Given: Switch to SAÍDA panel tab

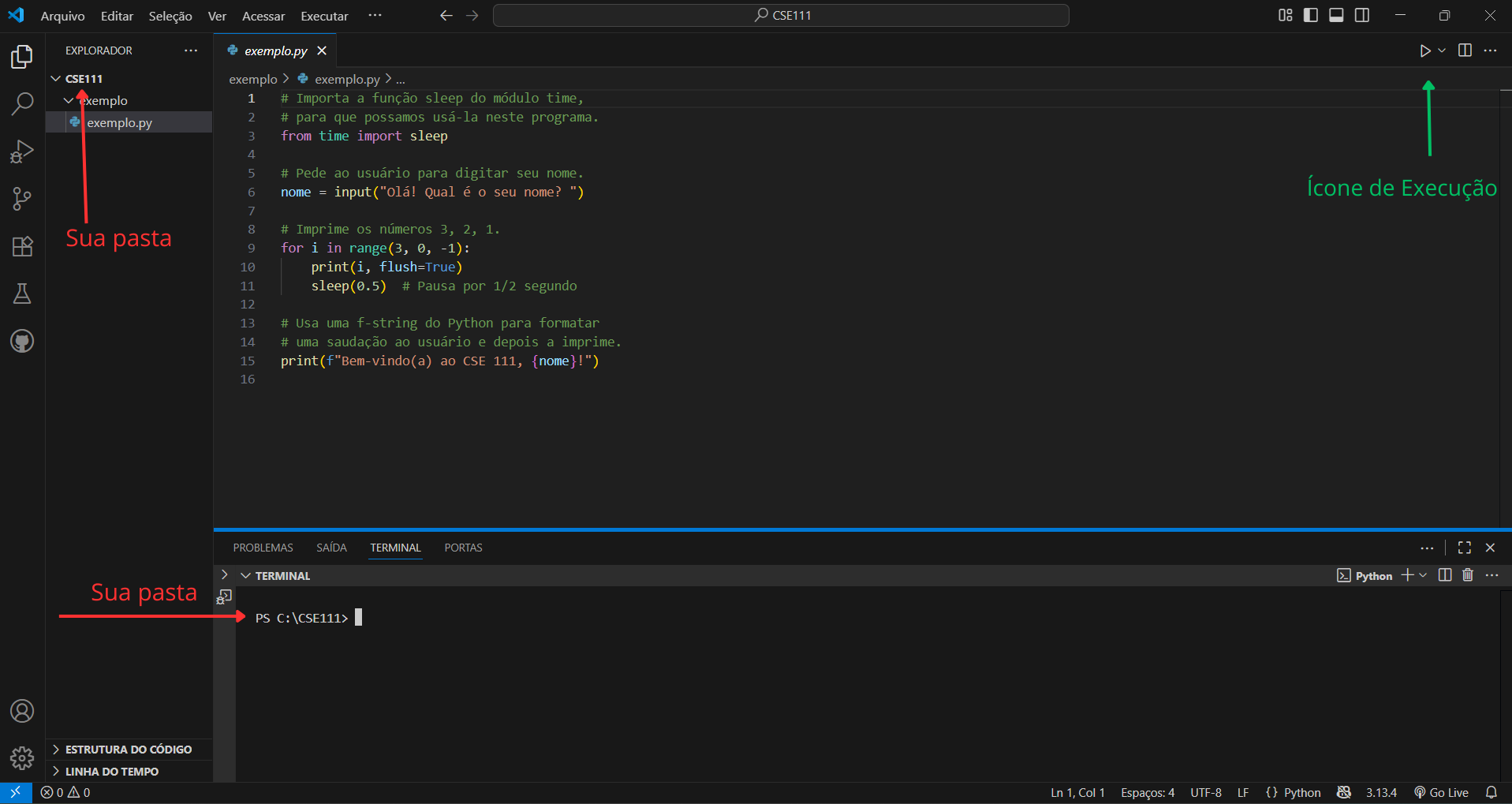Looking at the screenshot, I should click(331, 548).
